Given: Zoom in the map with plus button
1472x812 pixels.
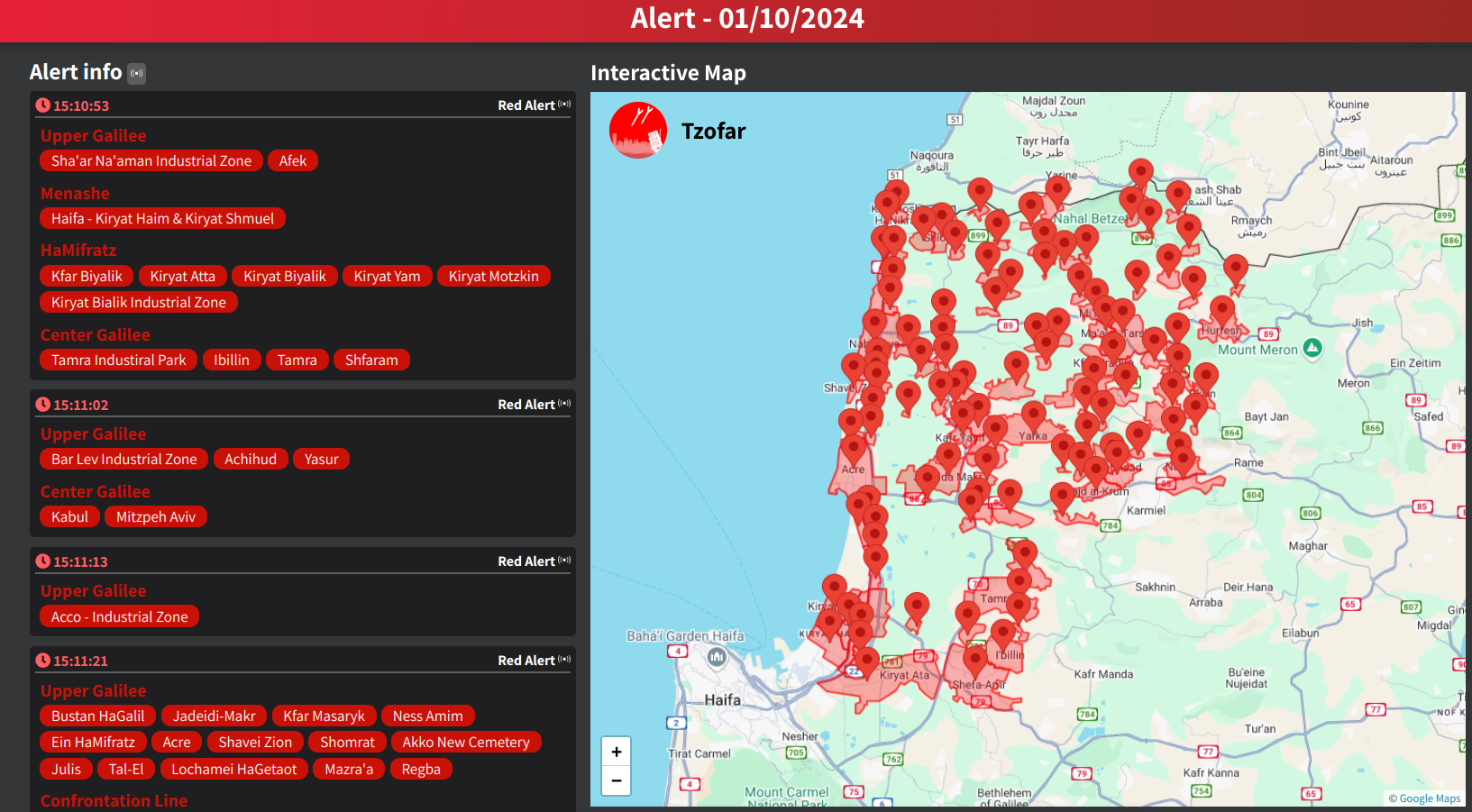Looking at the screenshot, I should (617, 752).
